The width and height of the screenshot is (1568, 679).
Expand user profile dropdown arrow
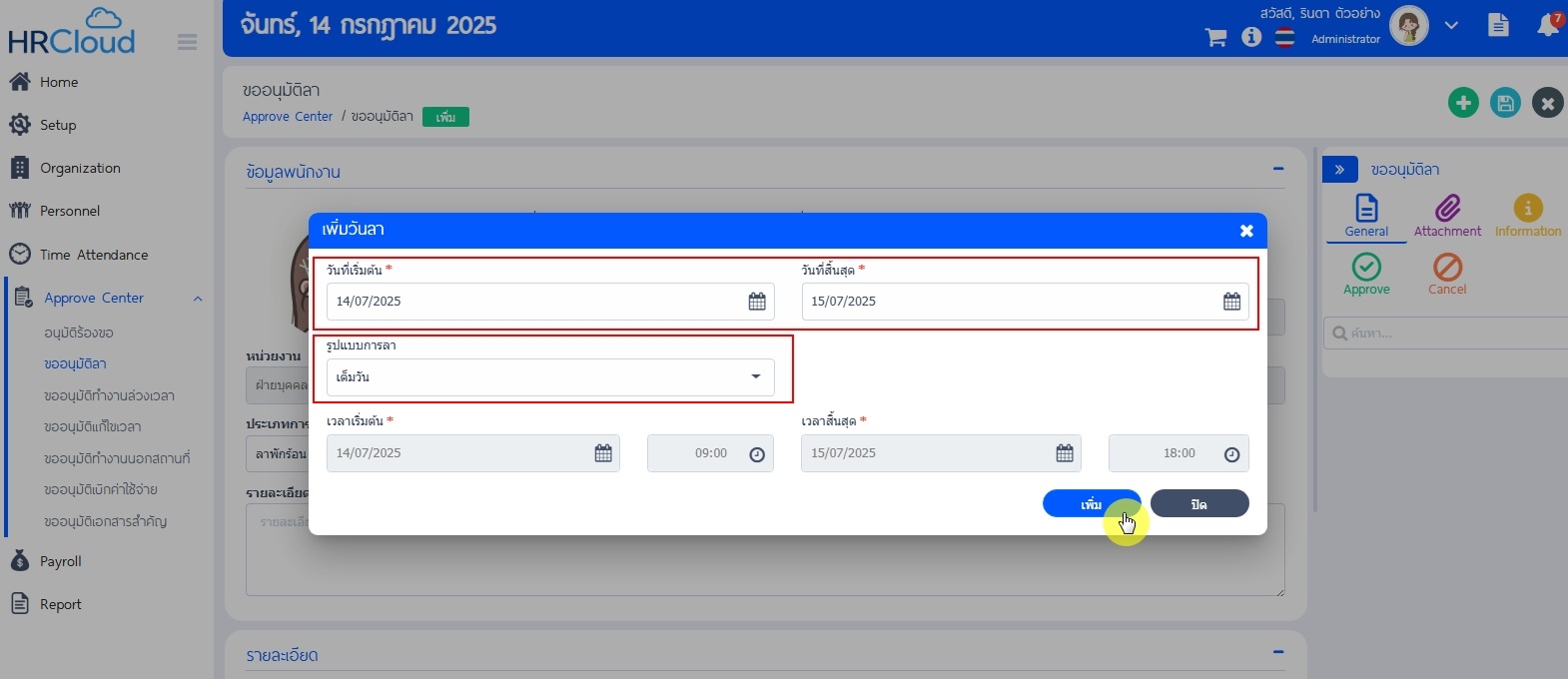click(1451, 25)
